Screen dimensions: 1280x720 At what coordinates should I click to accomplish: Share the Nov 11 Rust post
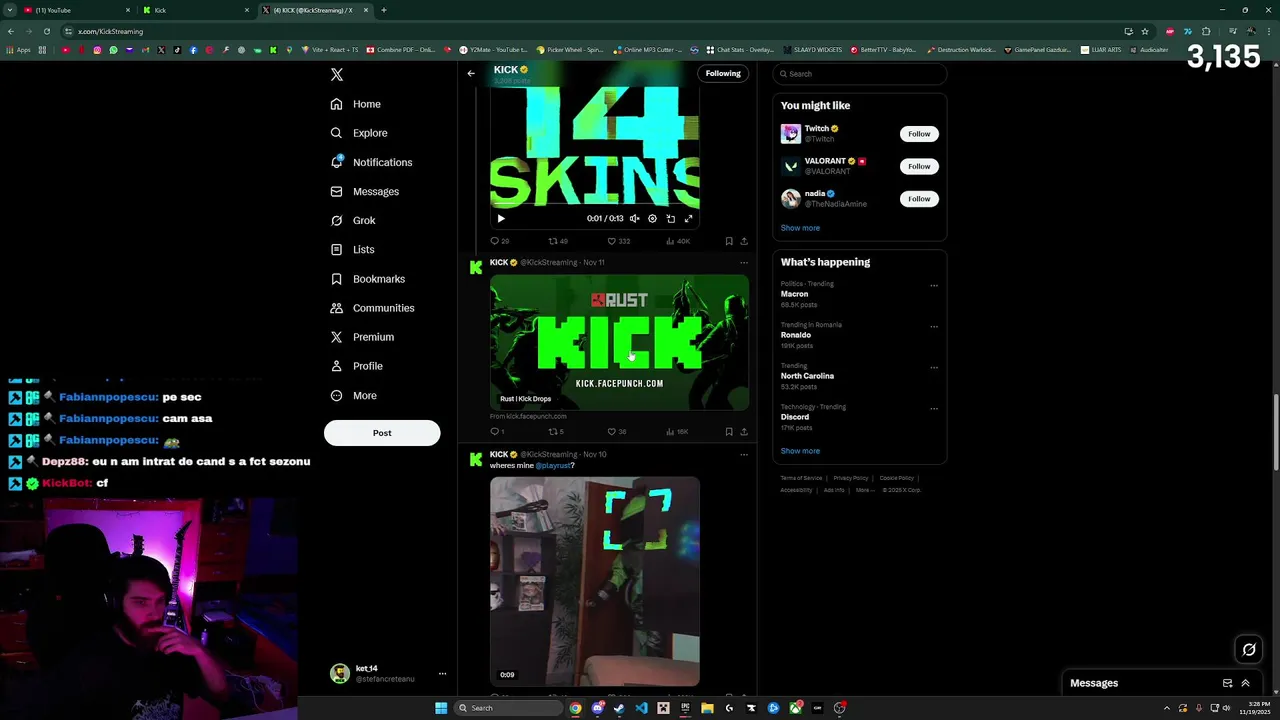pos(743,432)
